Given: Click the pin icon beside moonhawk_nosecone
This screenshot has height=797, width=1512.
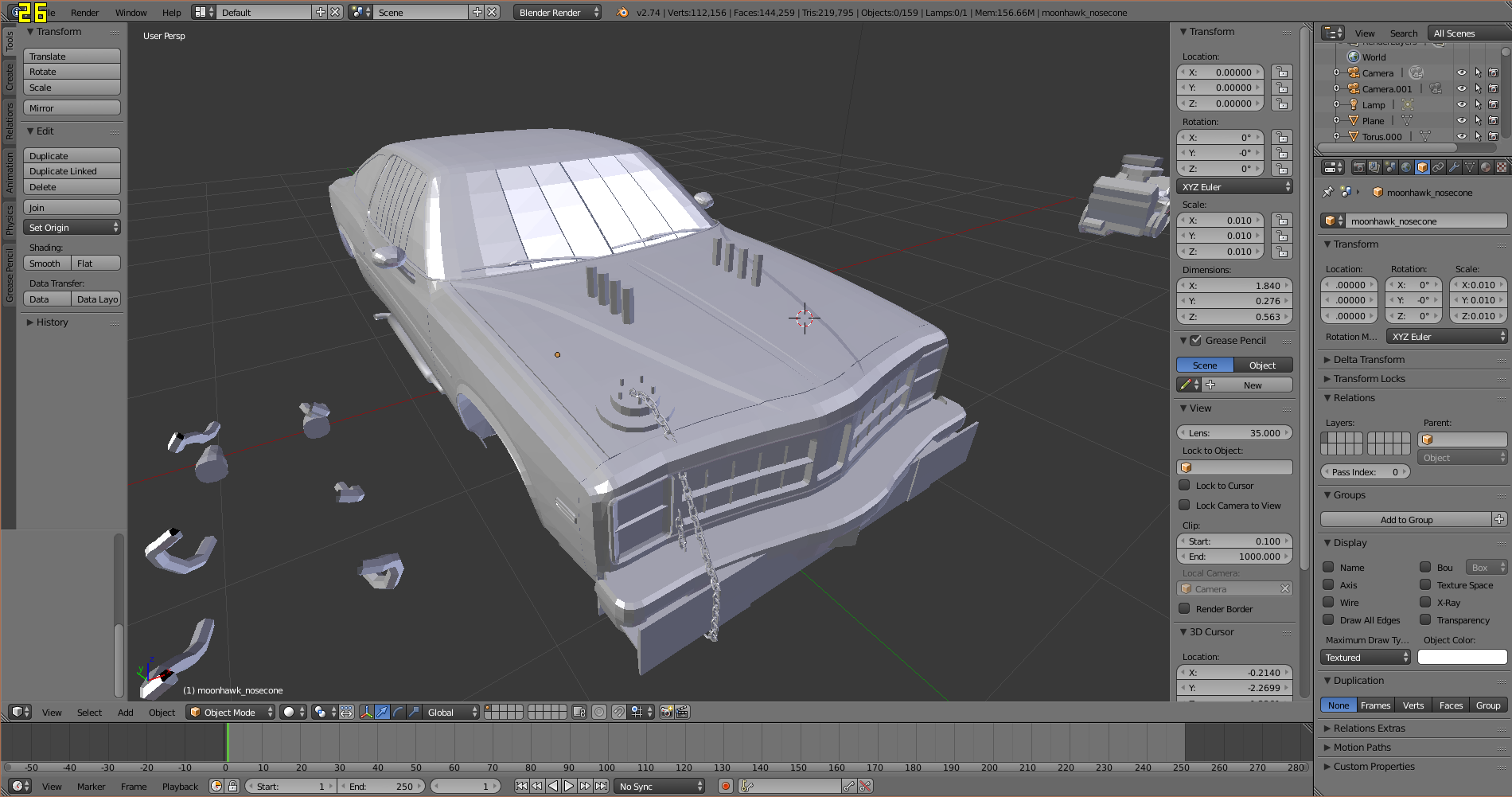Looking at the screenshot, I should [1327, 192].
